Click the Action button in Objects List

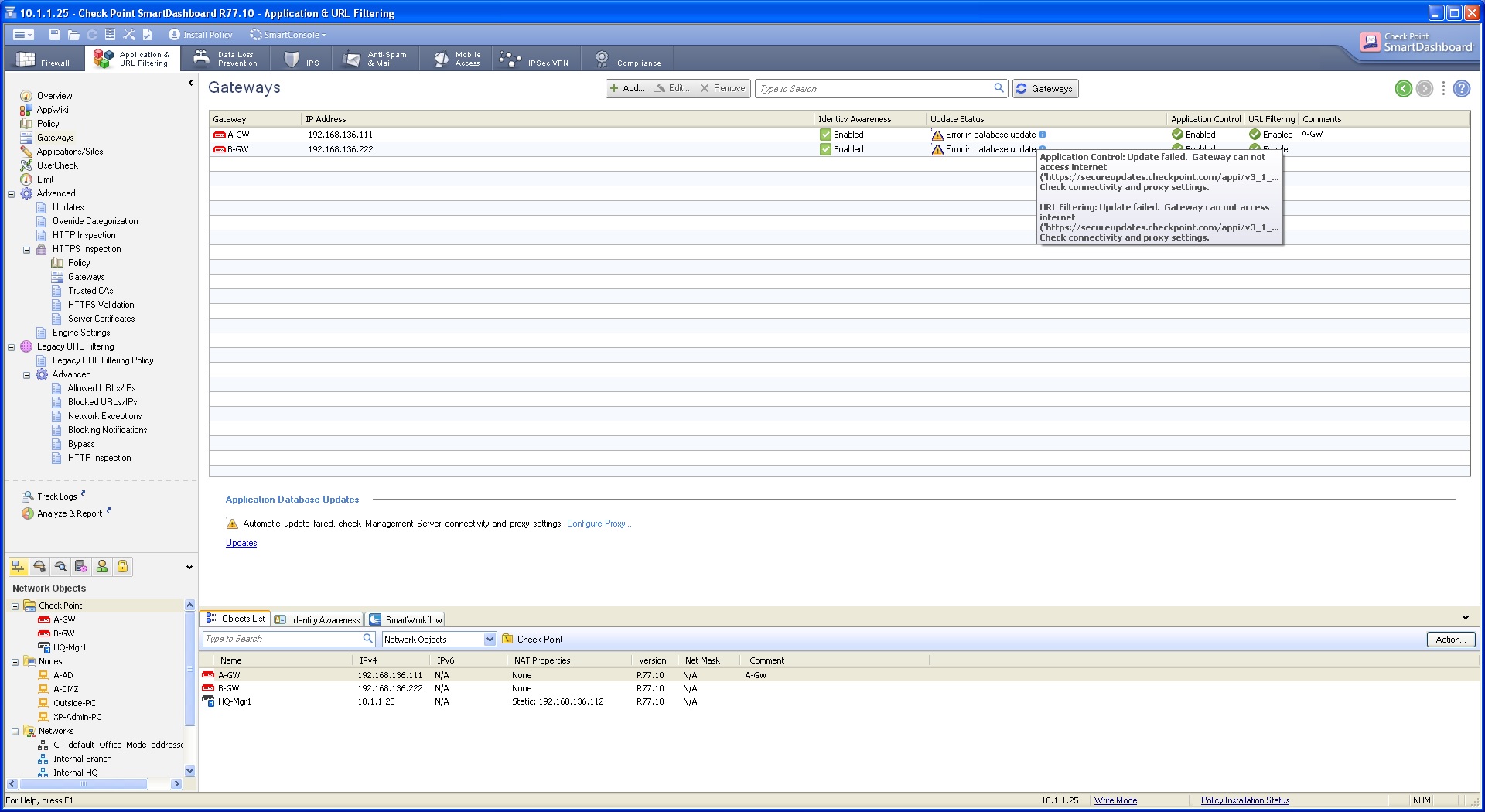pos(1451,640)
